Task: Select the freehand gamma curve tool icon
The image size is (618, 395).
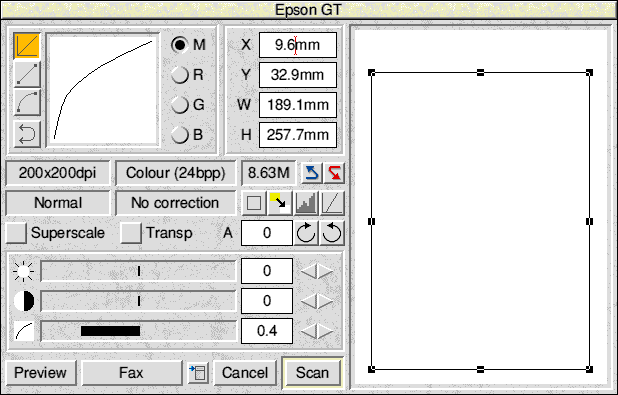Action: pyautogui.click(x=27, y=46)
